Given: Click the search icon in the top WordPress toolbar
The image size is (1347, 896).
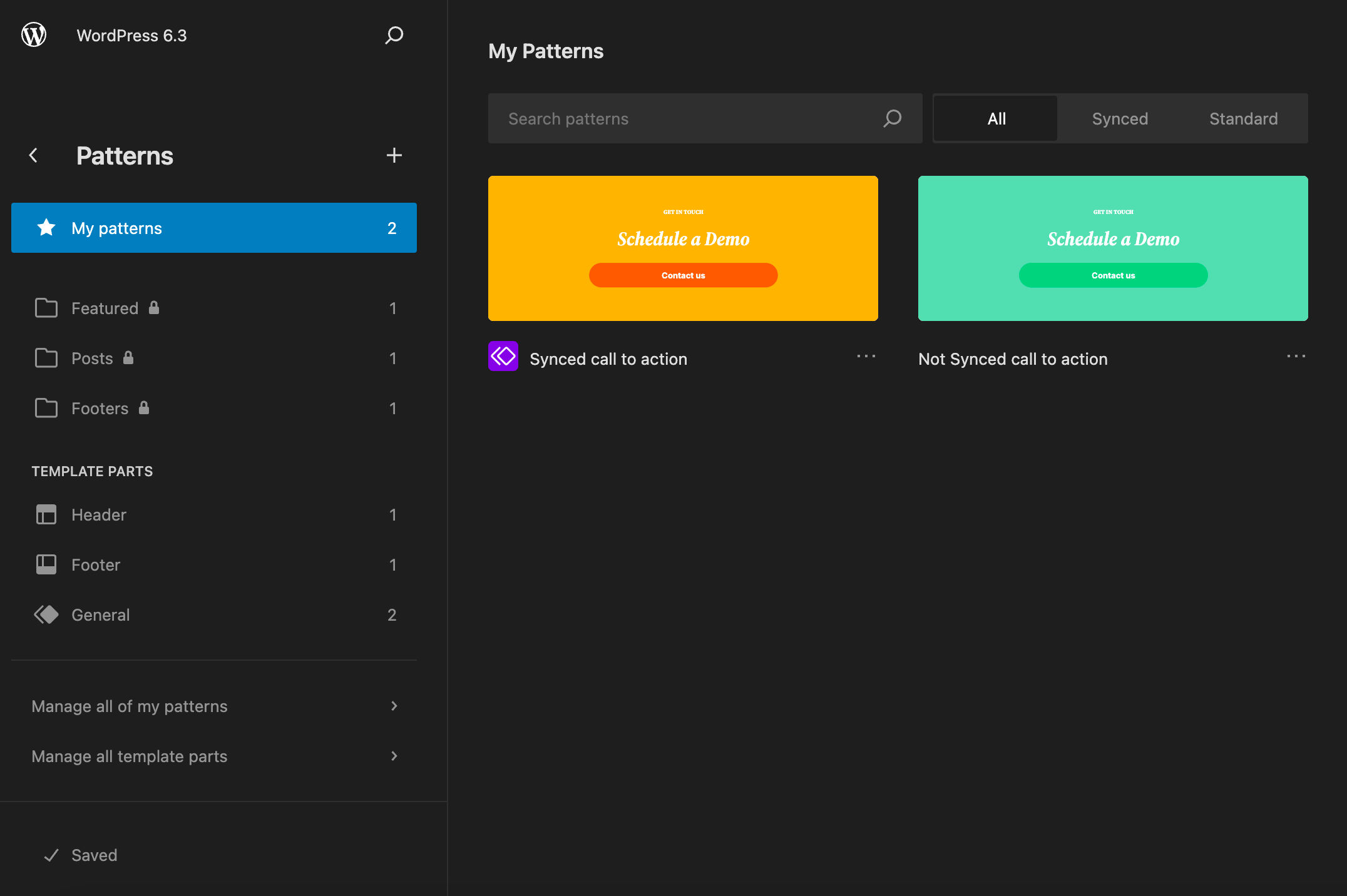Looking at the screenshot, I should tap(395, 35).
